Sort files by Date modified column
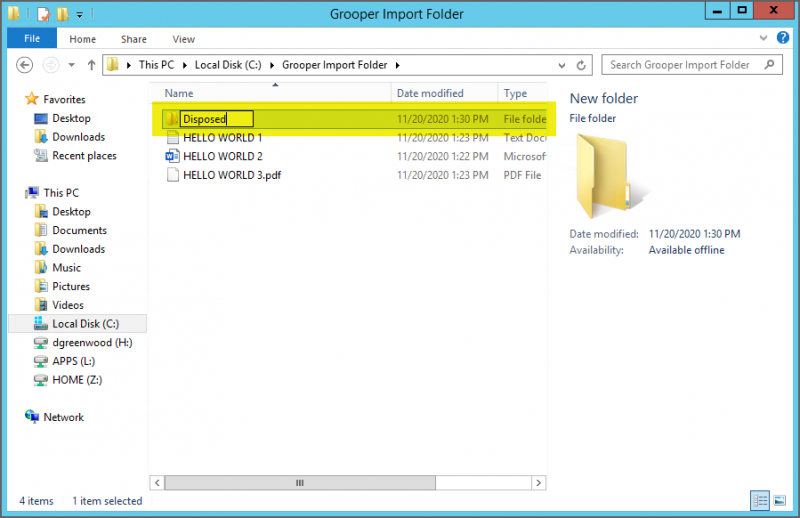 pos(430,93)
